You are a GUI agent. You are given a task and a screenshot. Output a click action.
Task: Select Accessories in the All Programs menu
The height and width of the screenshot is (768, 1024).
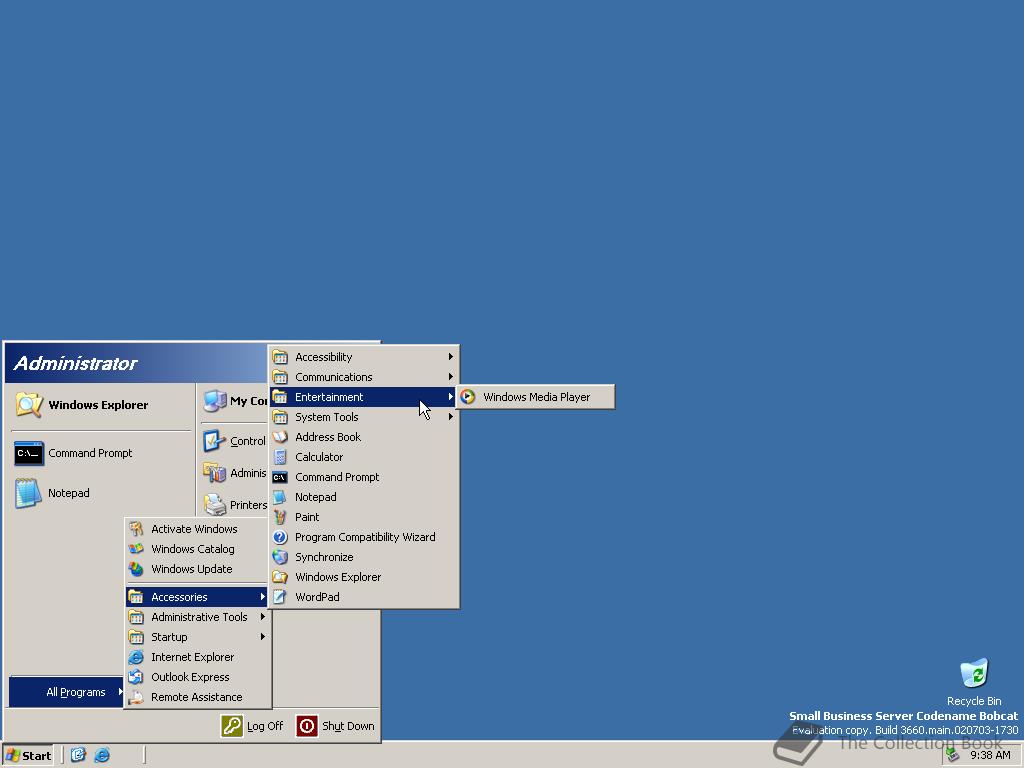tap(197, 597)
